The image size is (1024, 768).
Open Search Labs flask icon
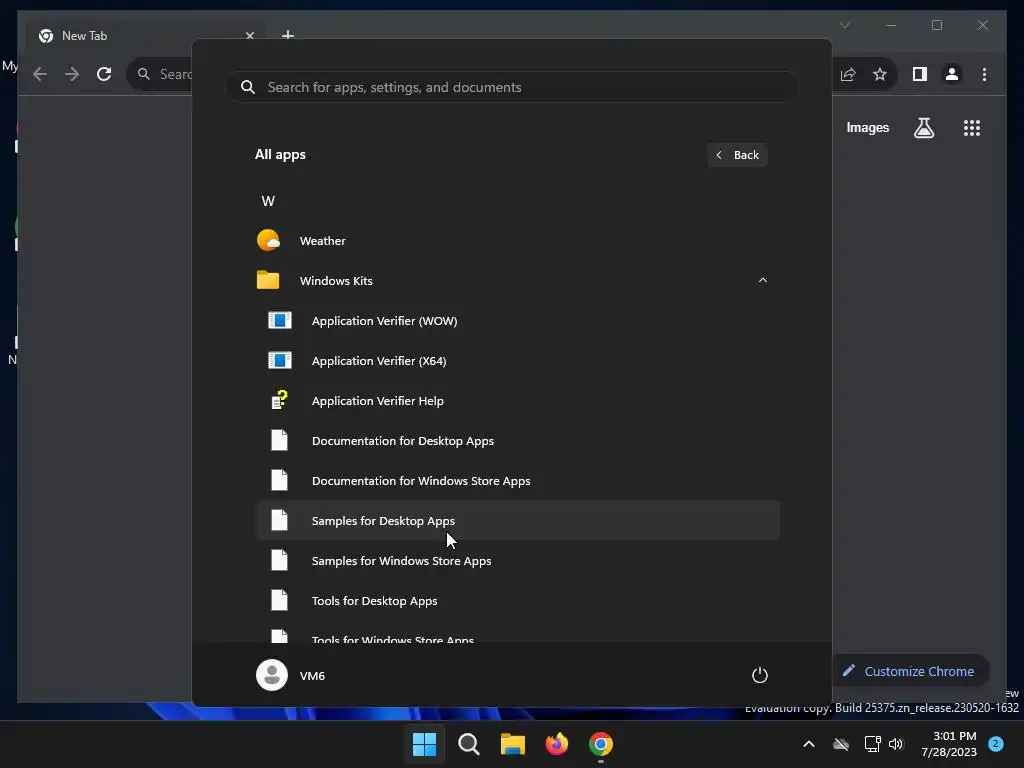(x=923, y=128)
